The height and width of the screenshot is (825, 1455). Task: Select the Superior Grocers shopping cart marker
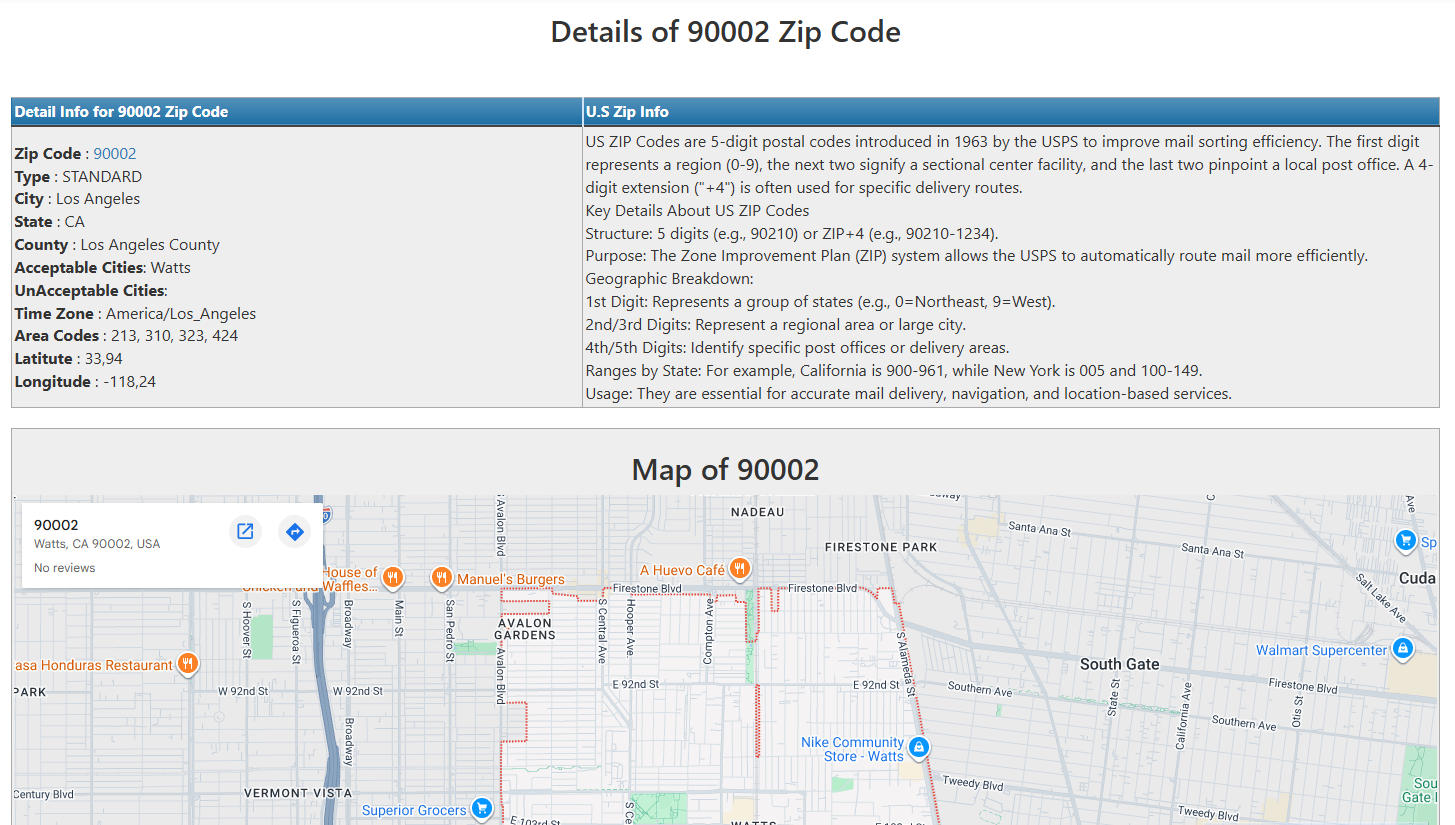pyautogui.click(x=481, y=808)
